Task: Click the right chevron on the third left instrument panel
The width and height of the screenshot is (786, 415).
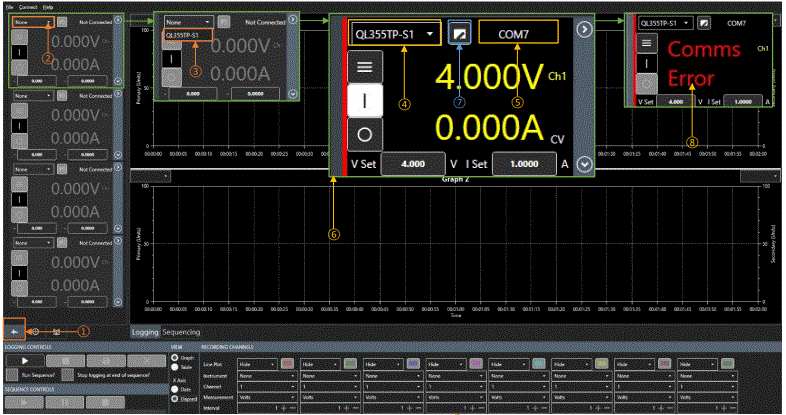Action: coord(118,167)
